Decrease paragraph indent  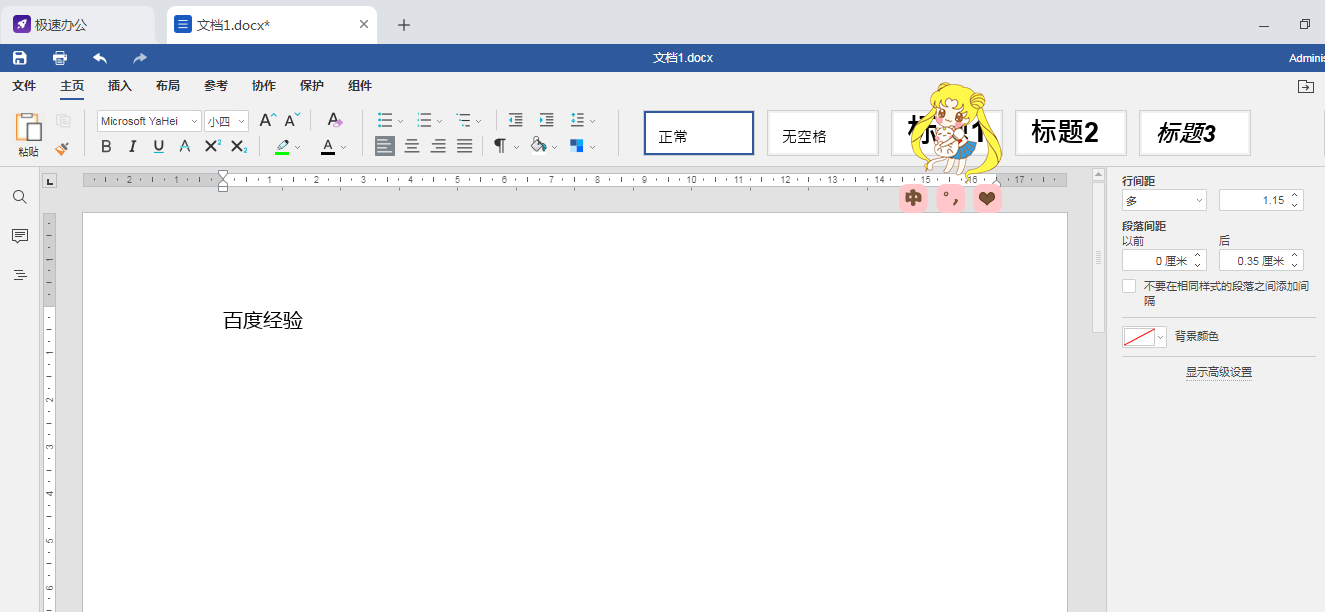[x=515, y=121]
